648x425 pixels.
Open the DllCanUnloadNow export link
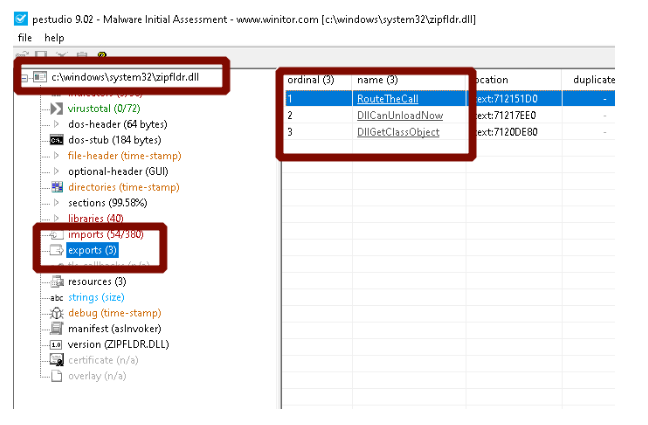click(400, 115)
